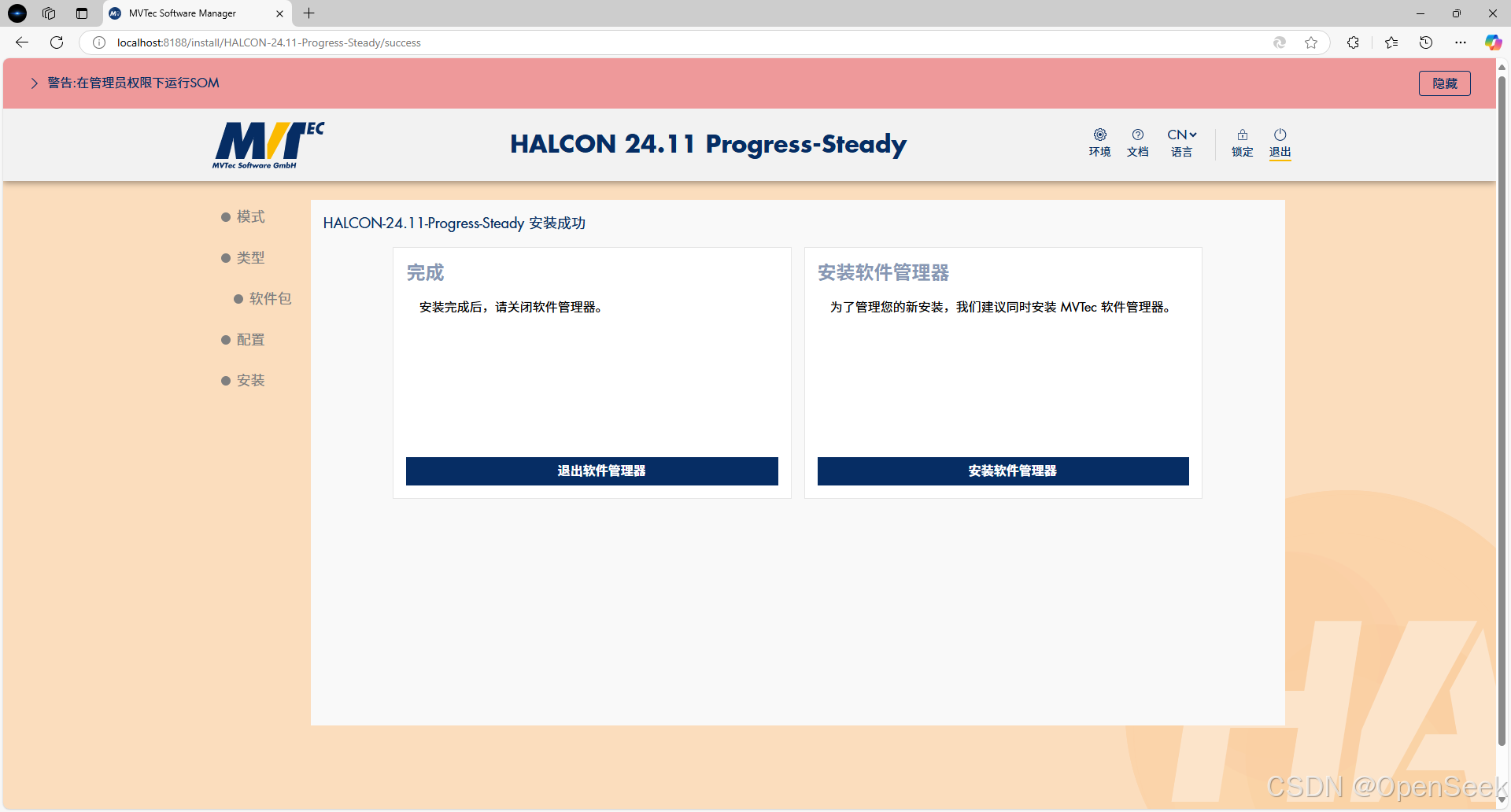Click the 锁定 lock icon
Image resolution: width=1511 pixels, height=812 pixels.
(1241, 142)
